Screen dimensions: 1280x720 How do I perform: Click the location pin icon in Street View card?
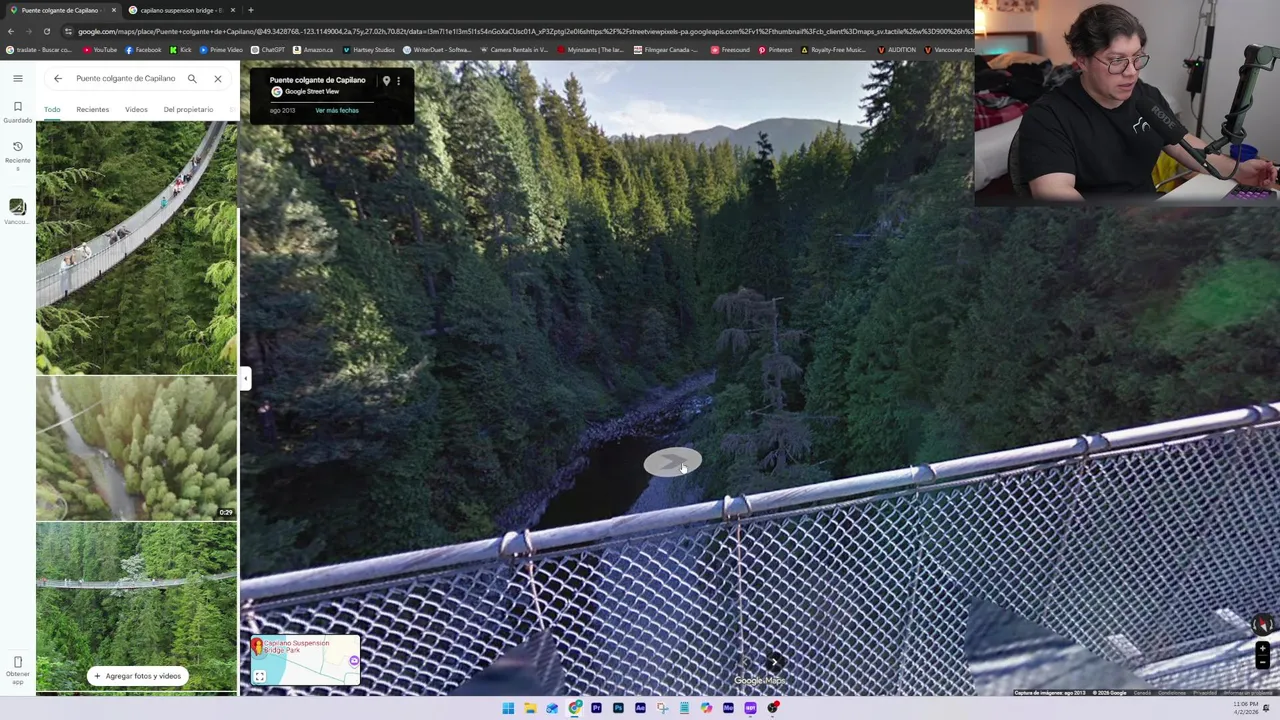point(386,81)
